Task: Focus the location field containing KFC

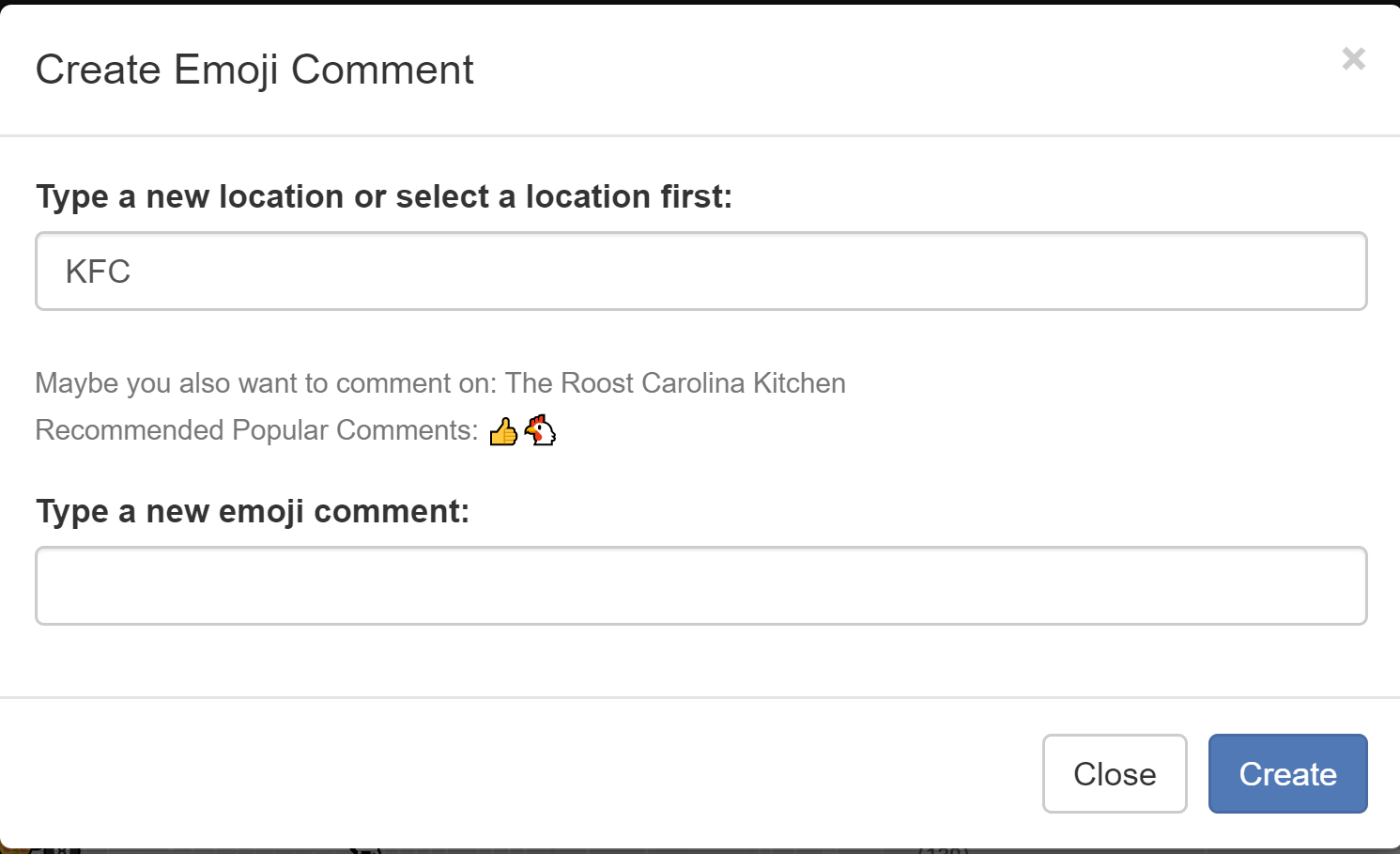Action: pos(700,271)
